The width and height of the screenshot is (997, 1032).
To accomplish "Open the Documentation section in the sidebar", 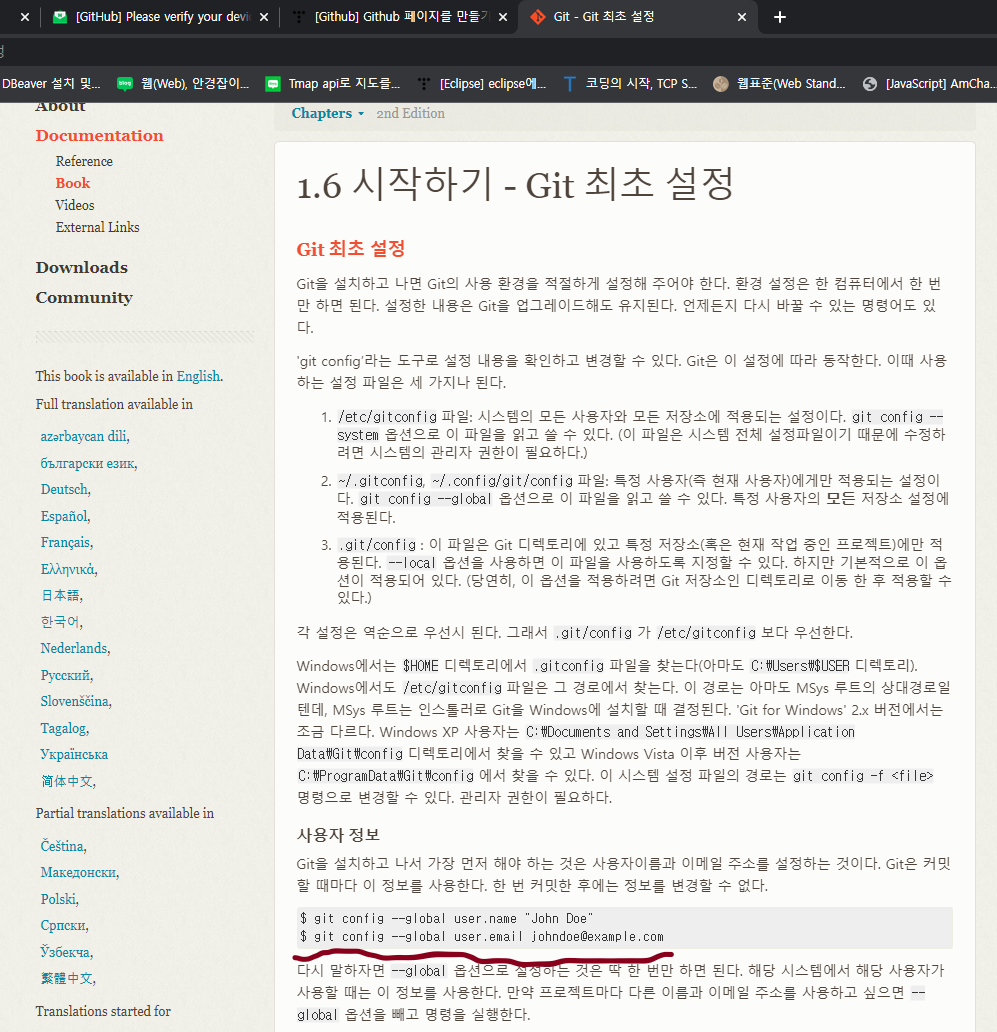I will [99, 136].
